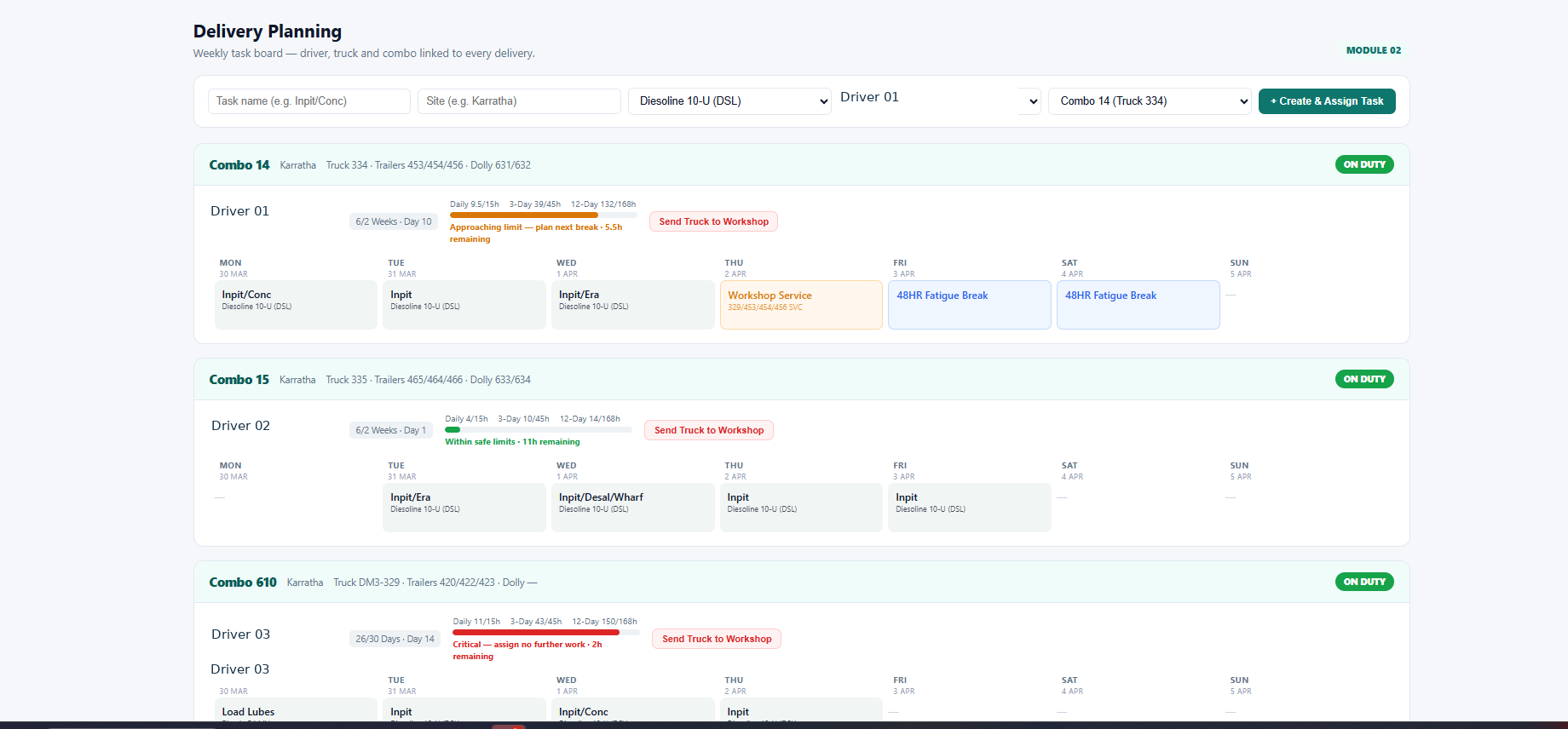Click the Site input field
This screenshot has width=1568, height=729.
519,101
